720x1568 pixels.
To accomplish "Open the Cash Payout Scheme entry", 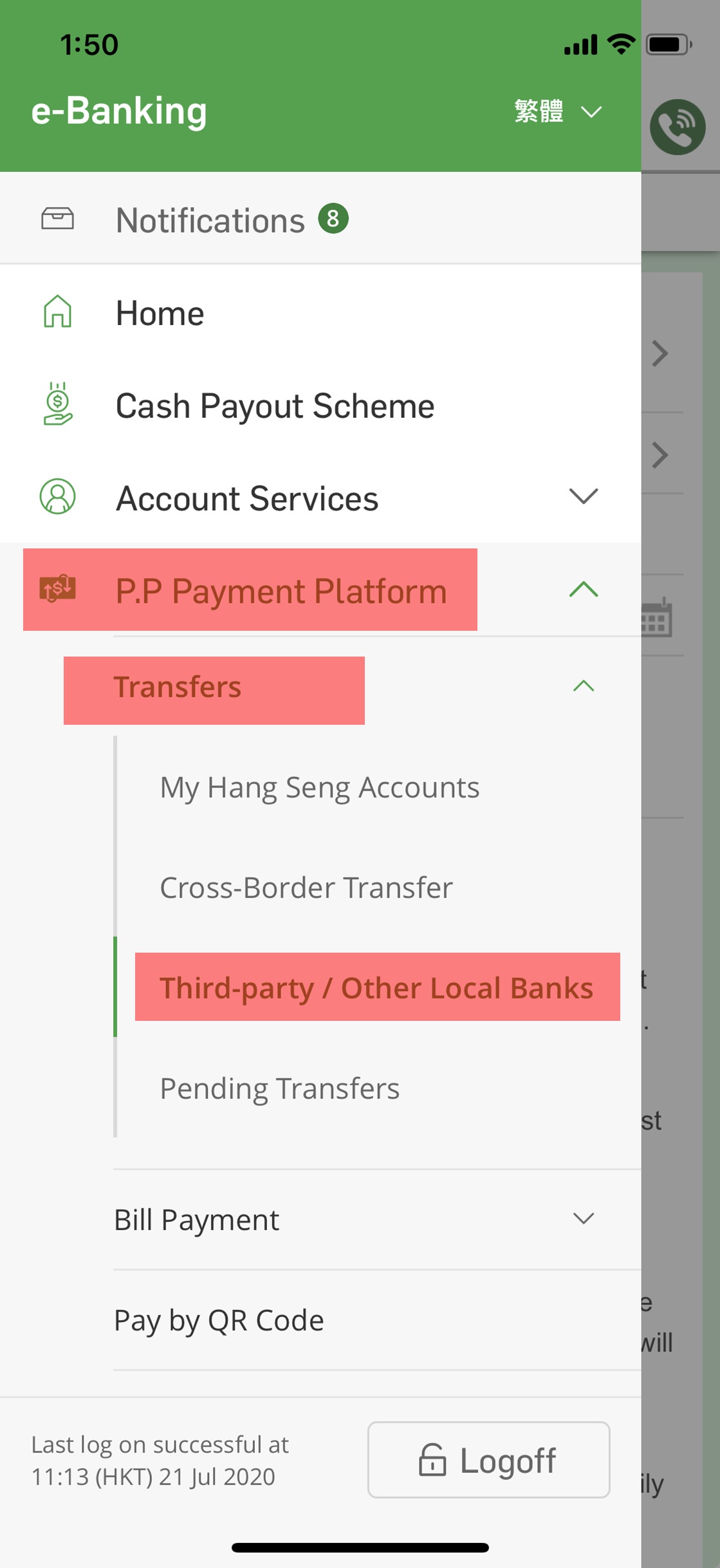I will (275, 406).
